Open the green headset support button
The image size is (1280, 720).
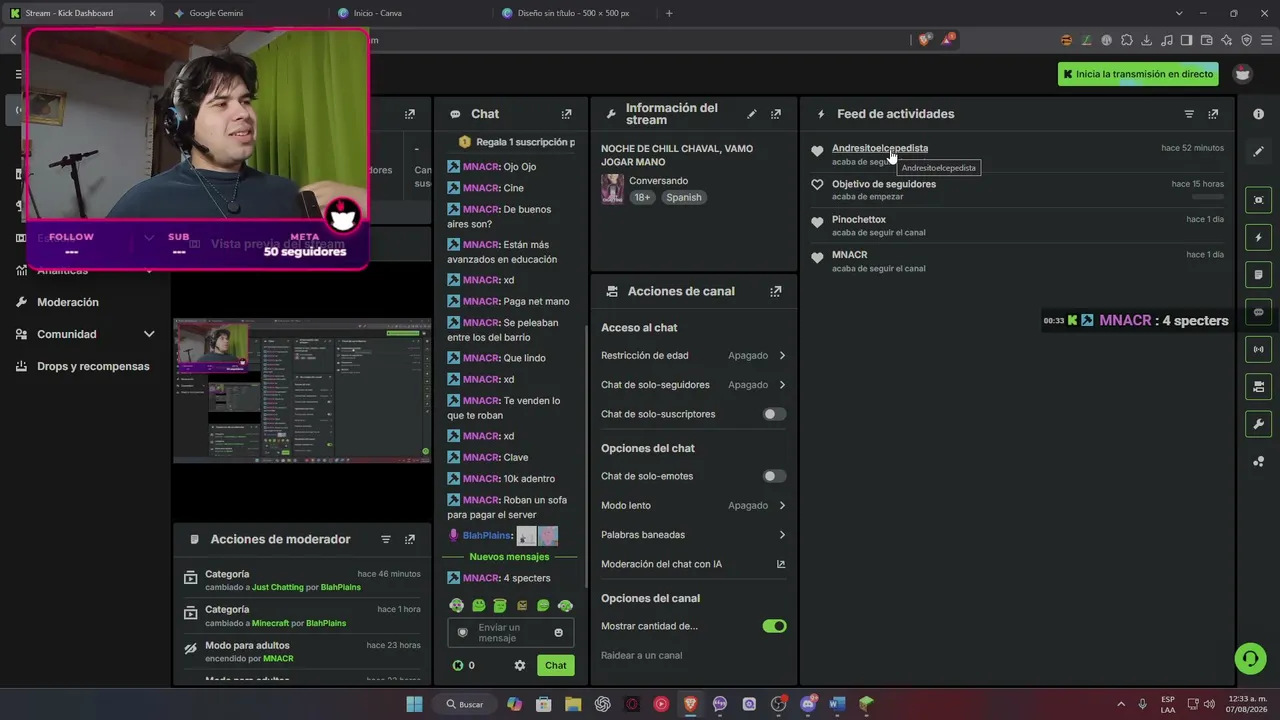tap(1250, 658)
